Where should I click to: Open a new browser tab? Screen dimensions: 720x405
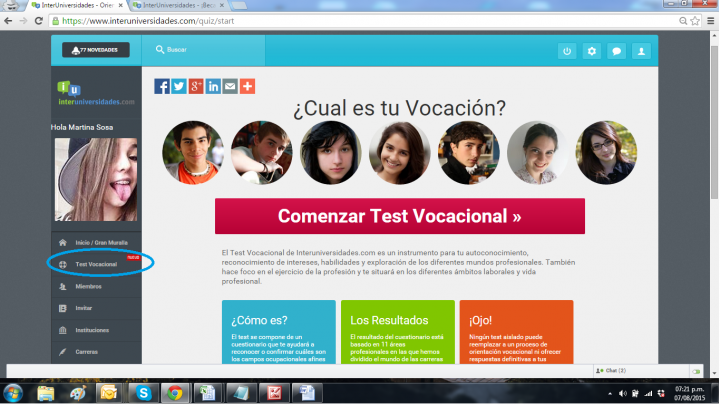pyautogui.click(x=238, y=6)
